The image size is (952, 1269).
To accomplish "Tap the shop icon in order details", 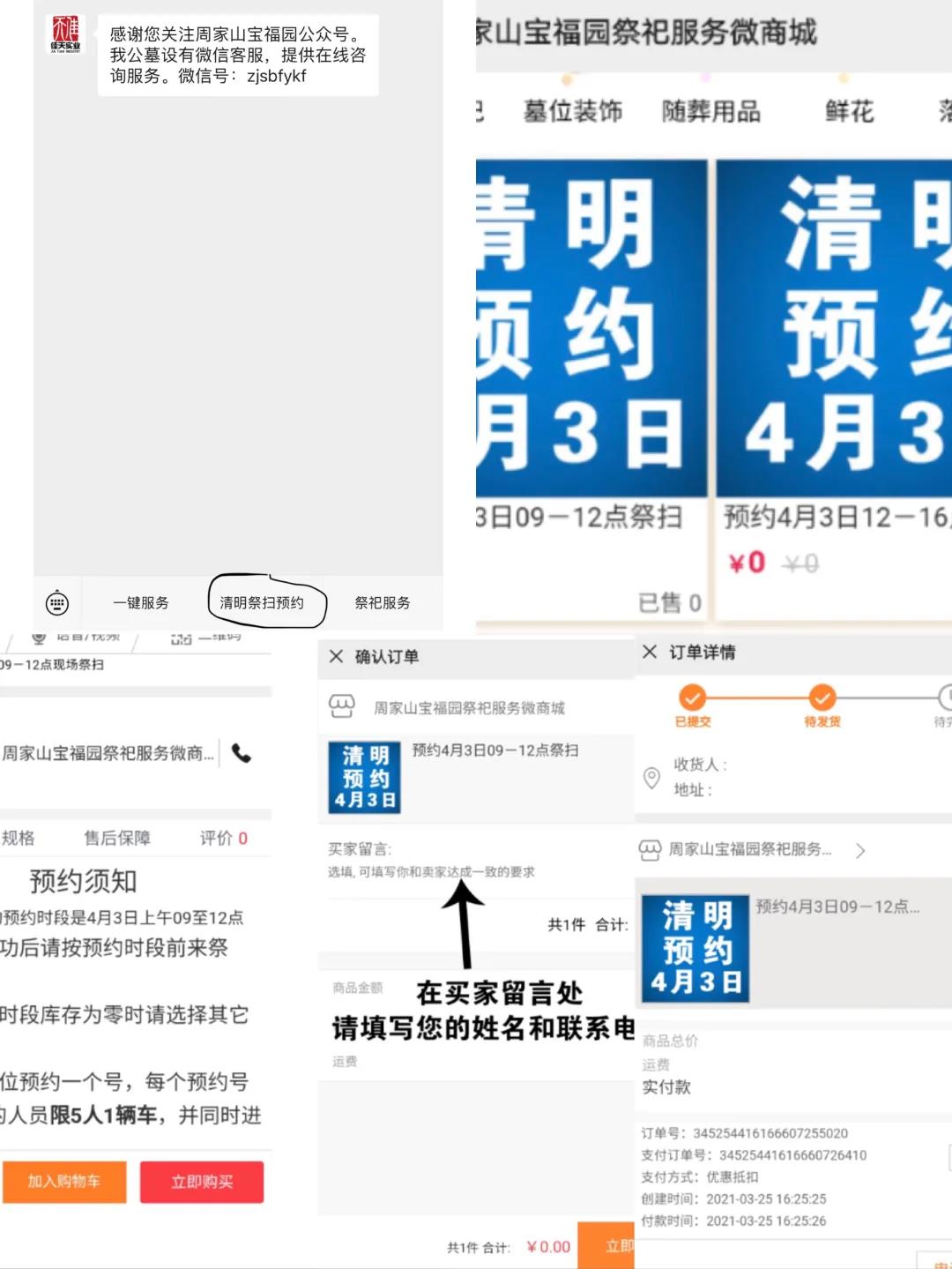I will click(651, 850).
